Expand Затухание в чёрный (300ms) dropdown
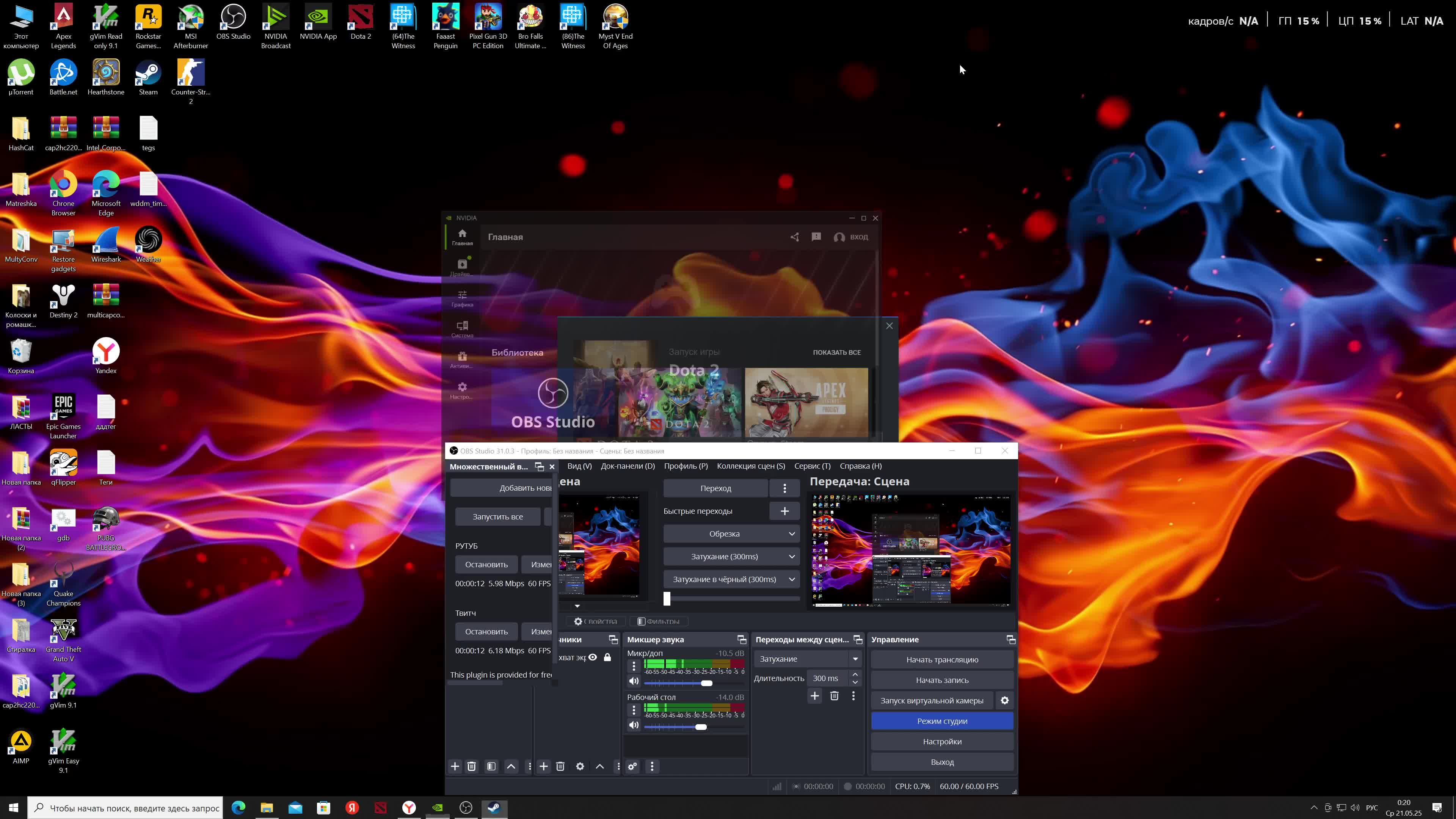 tap(791, 579)
